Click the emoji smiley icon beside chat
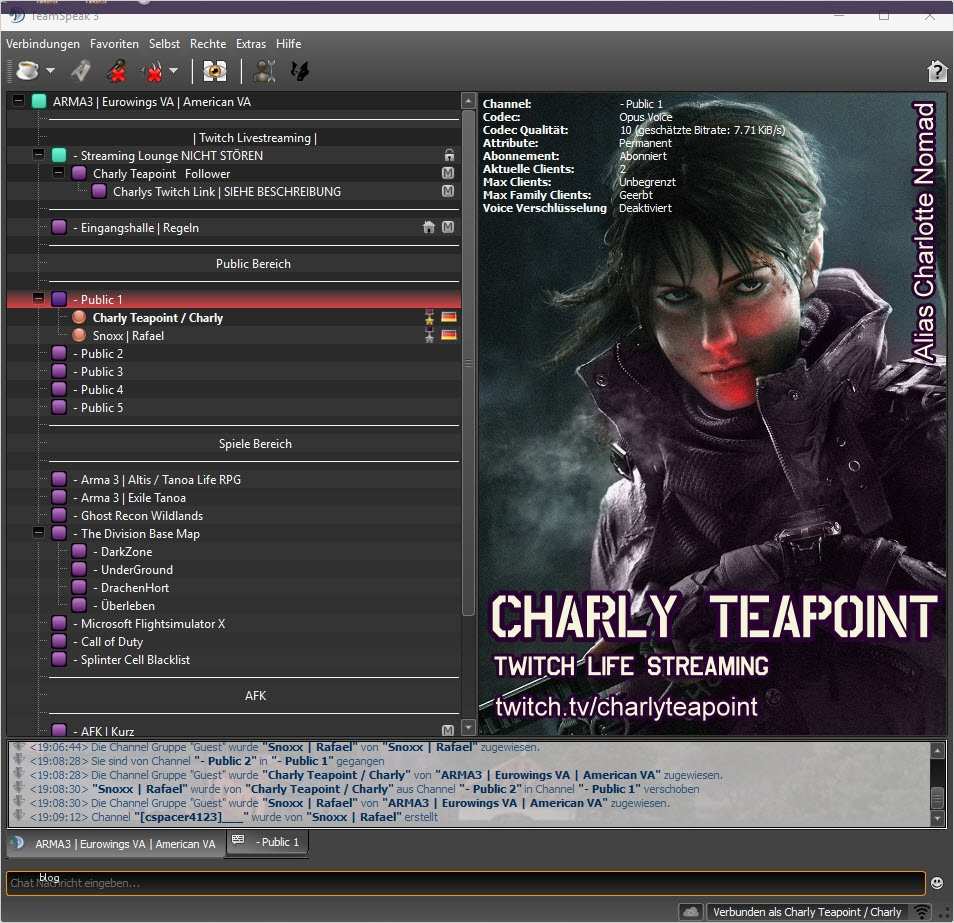This screenshot has width=954, height=923. pyautogui.click(x=937, y=883)
